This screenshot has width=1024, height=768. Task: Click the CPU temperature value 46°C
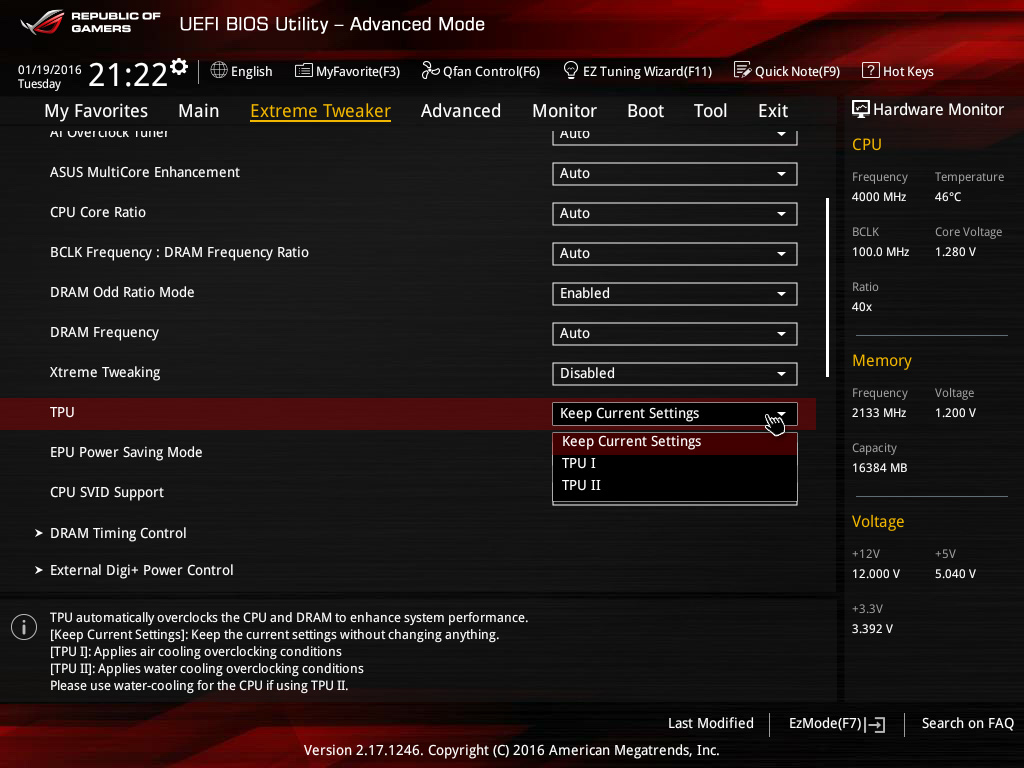click(948, 197)
